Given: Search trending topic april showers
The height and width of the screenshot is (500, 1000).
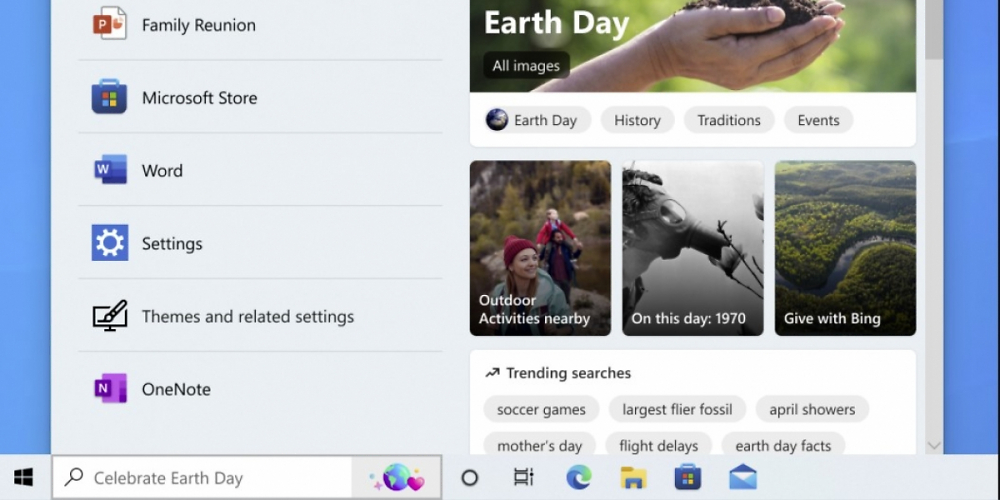Looking at the screenshot, I should (812, 409).
